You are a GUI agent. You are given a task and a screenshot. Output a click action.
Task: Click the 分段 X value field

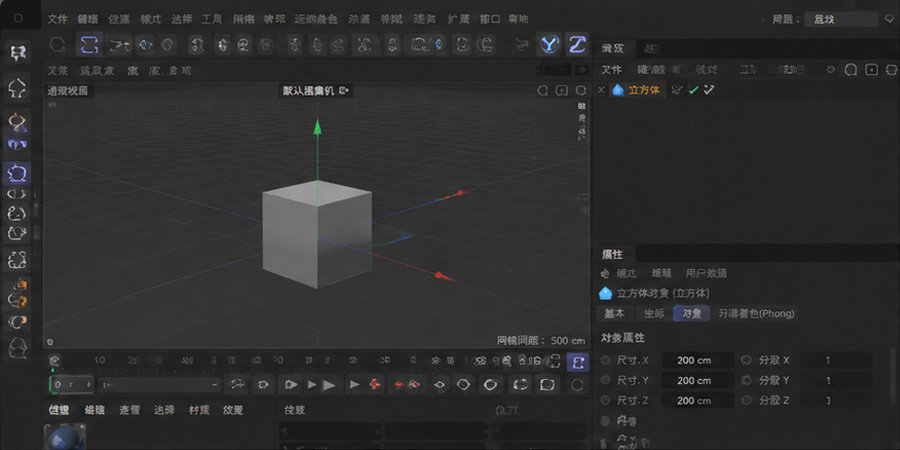pos(835,360)
